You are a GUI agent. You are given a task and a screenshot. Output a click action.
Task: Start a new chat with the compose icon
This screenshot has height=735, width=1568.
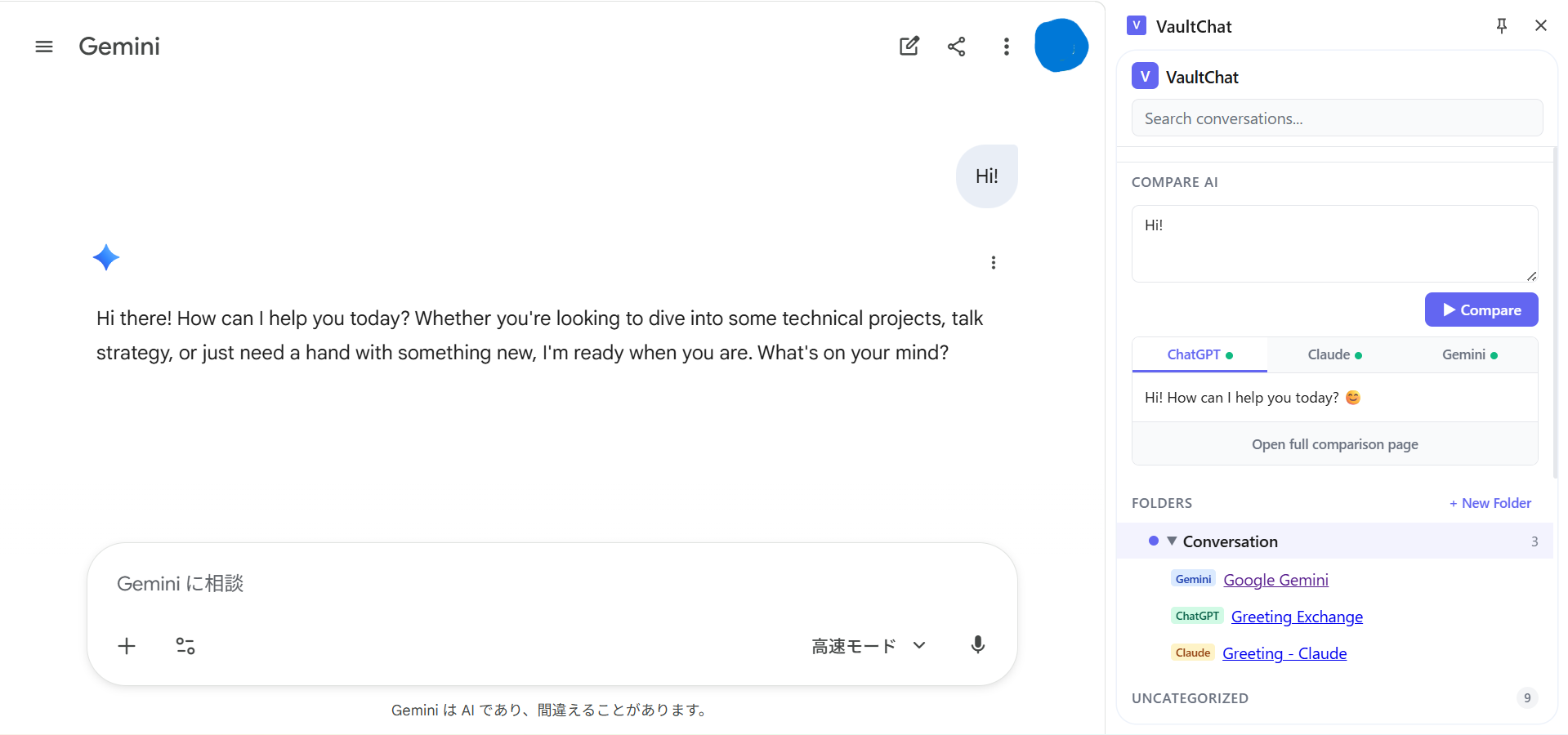click(909, 47)
